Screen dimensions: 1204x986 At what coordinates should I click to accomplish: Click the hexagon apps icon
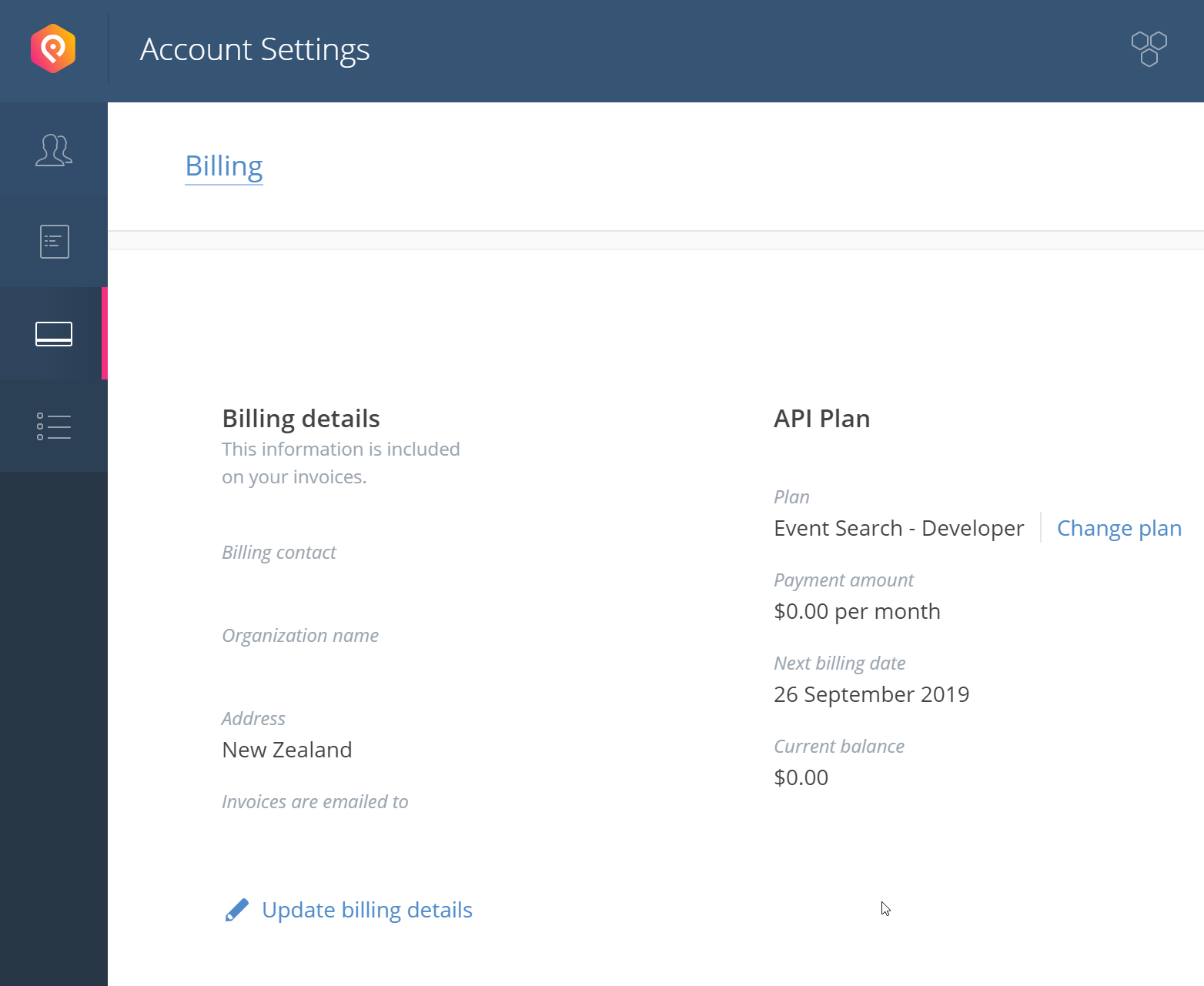pyautogui.click(x=1149, y=48)
